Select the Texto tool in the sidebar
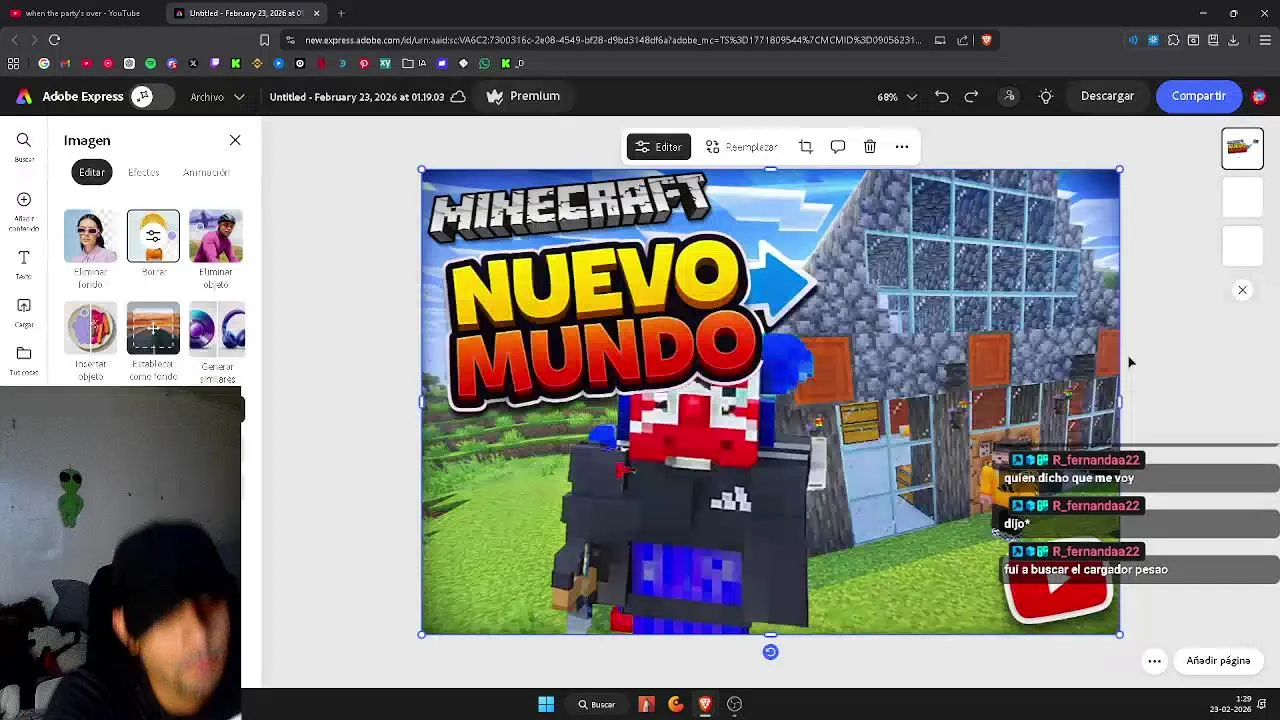 [x=24, y=264]
